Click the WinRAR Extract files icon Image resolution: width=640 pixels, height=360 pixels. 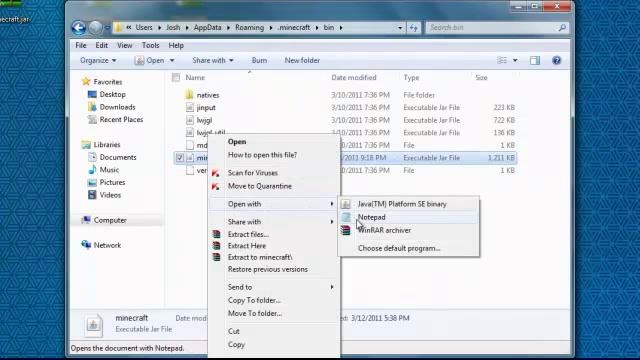[216, 234]
